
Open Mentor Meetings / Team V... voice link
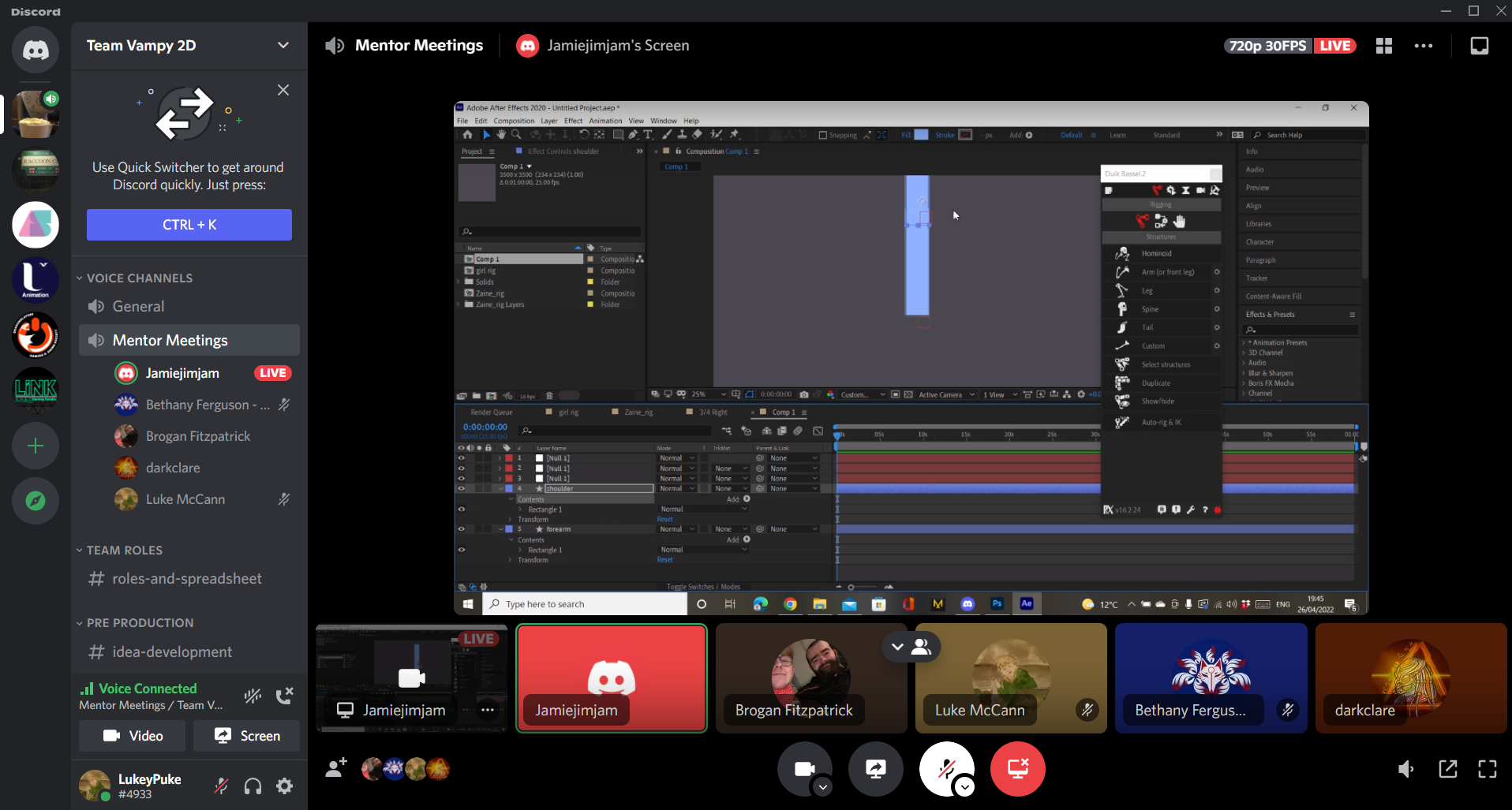point(151,705)
